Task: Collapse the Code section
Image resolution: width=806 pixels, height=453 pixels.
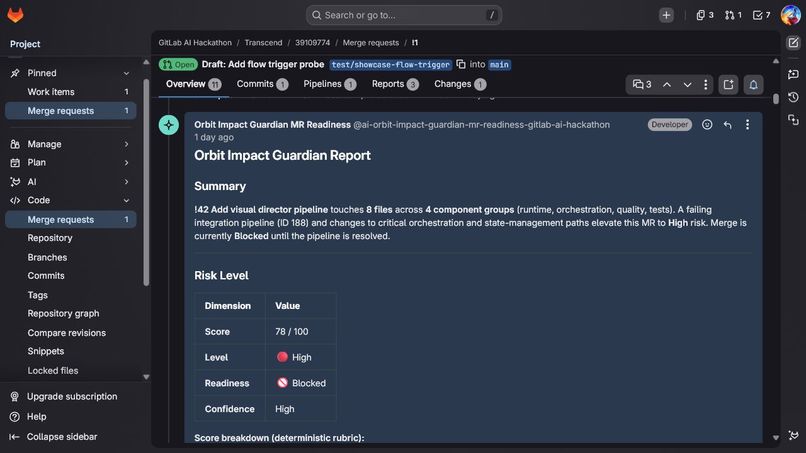Action: [126, 200]
